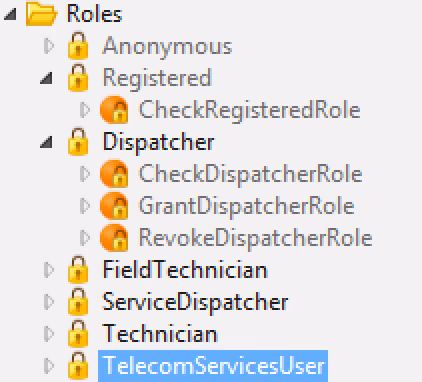422x382 pixels.
Task: Select the Technician role label
Action: [x=160, y=334]
